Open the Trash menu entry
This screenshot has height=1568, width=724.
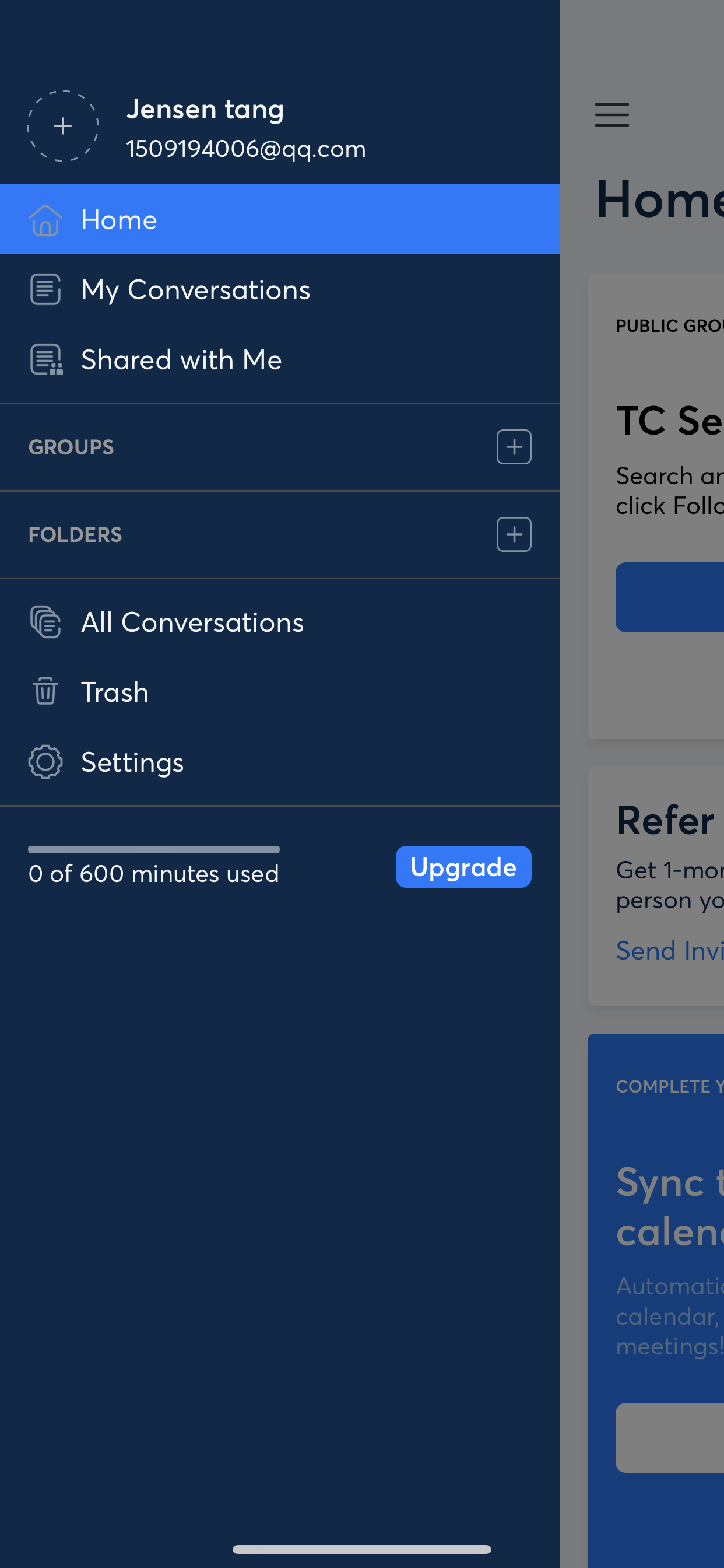point(115,692)
